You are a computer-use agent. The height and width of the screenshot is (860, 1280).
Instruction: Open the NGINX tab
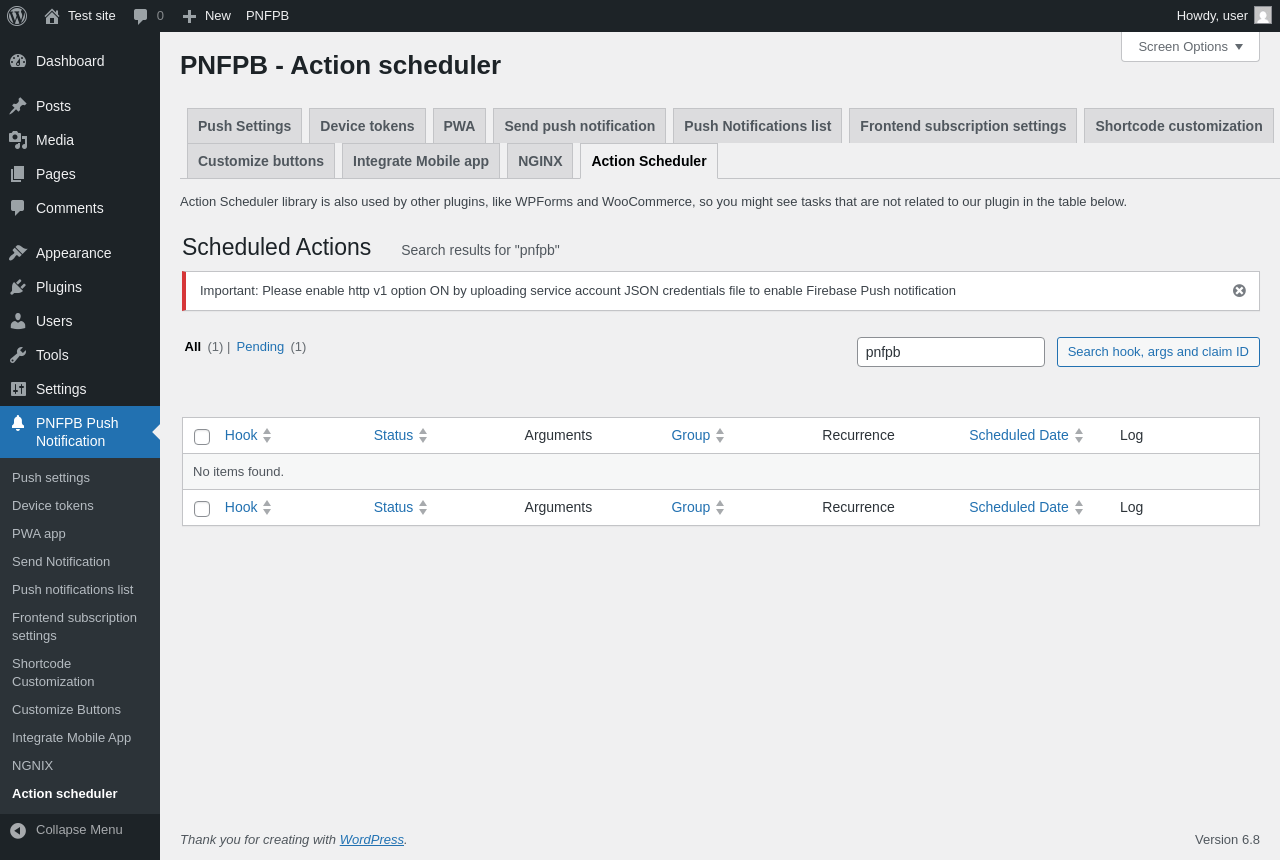tap(540, 161)
